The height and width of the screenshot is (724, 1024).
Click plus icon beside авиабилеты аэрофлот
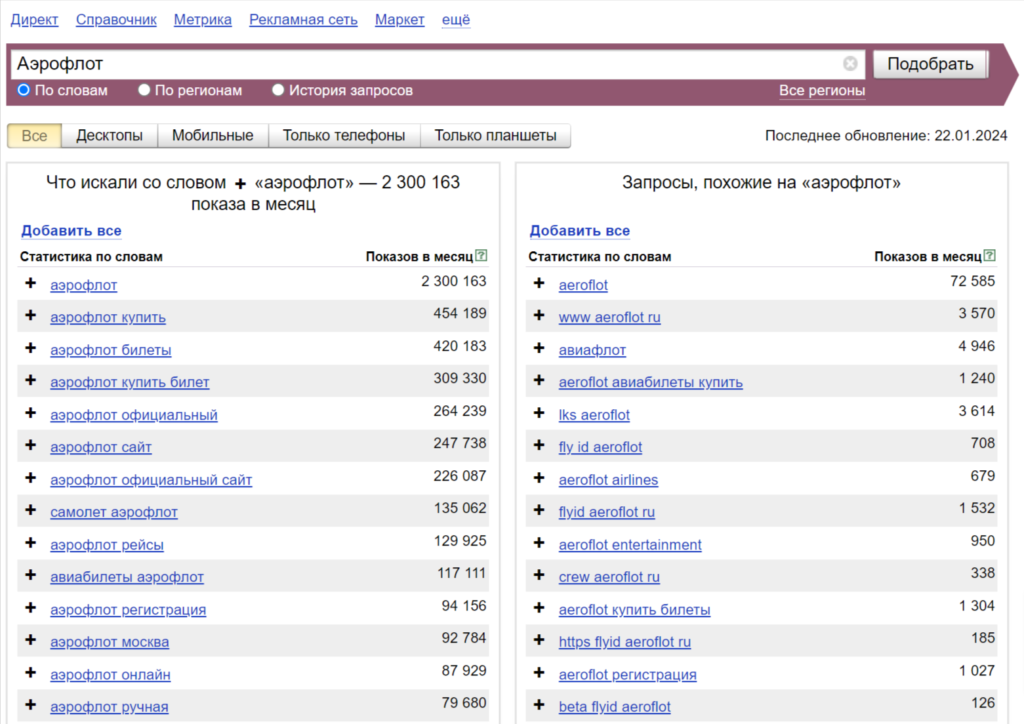31,575
